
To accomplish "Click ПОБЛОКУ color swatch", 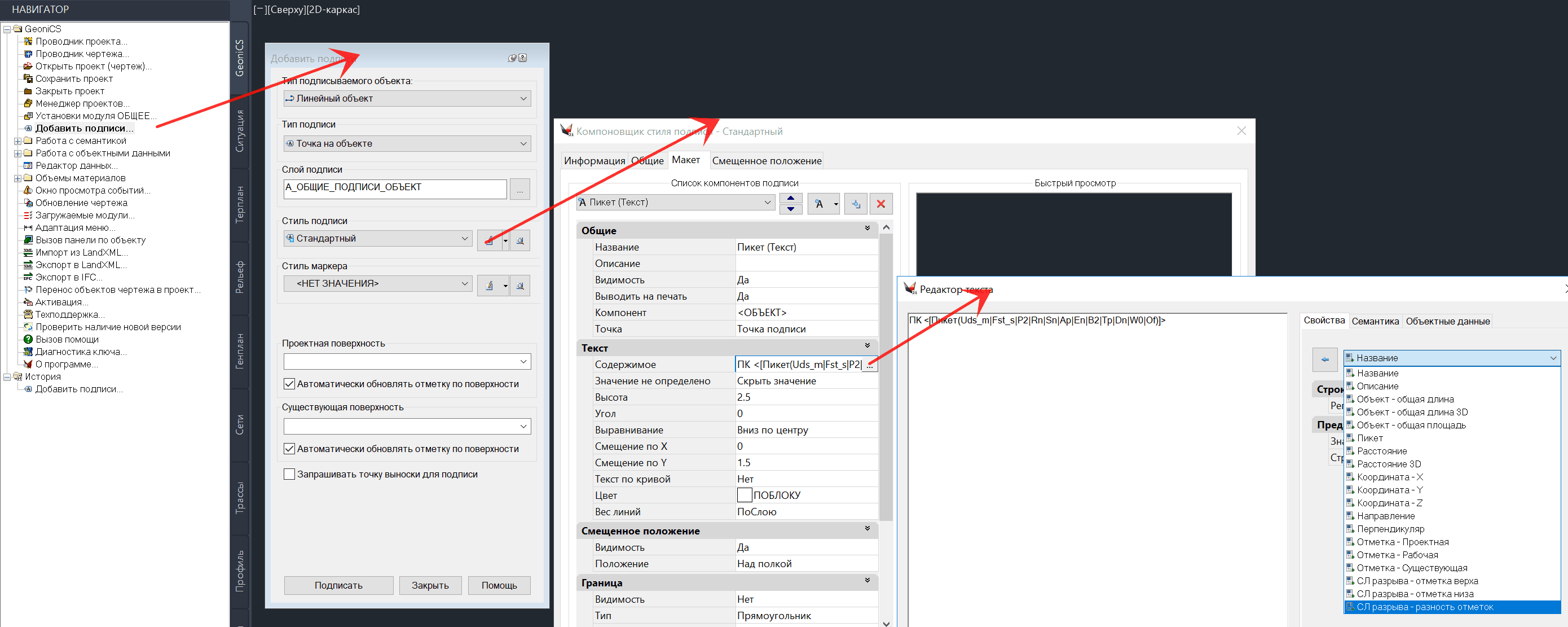I will [x=744, y=495].
